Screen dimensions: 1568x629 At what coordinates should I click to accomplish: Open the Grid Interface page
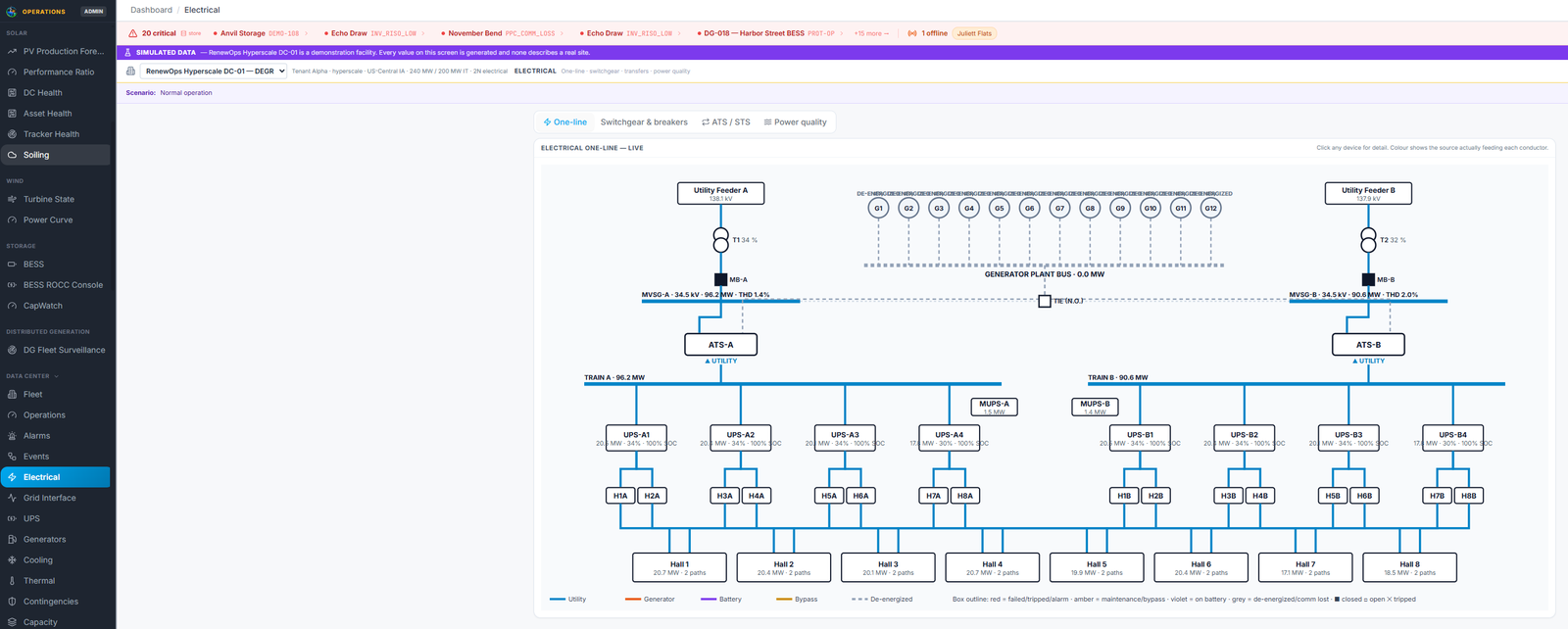[x=56, y=498]
